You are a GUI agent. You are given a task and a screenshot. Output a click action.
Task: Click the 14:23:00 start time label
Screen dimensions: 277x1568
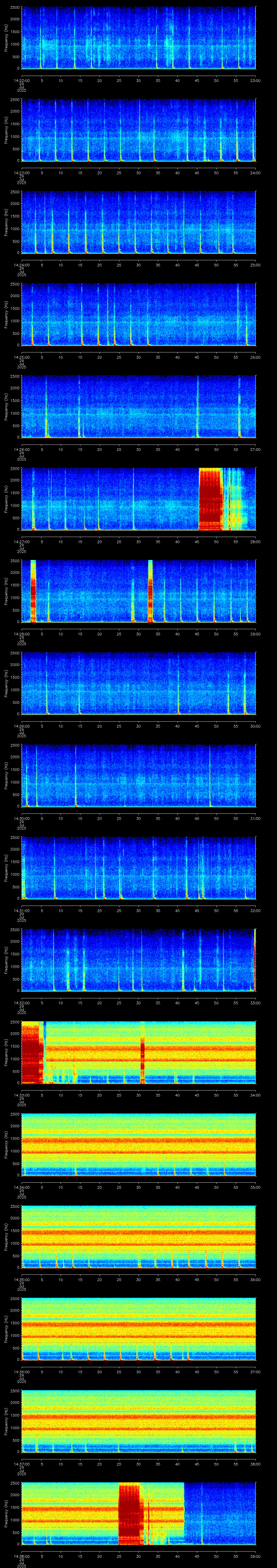click(x=21, y=173)
